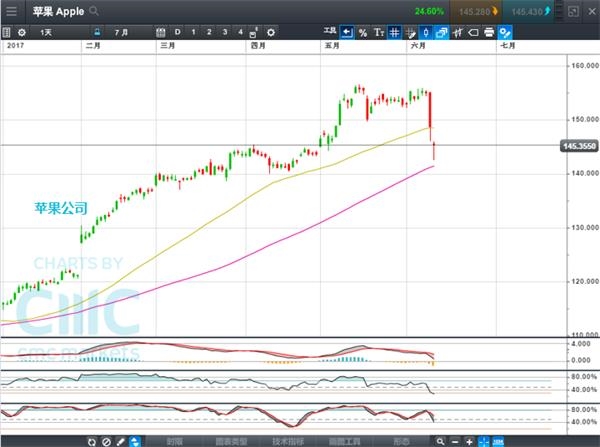Select the D default layout preset

pyautogui.click(x=178, y=32)
